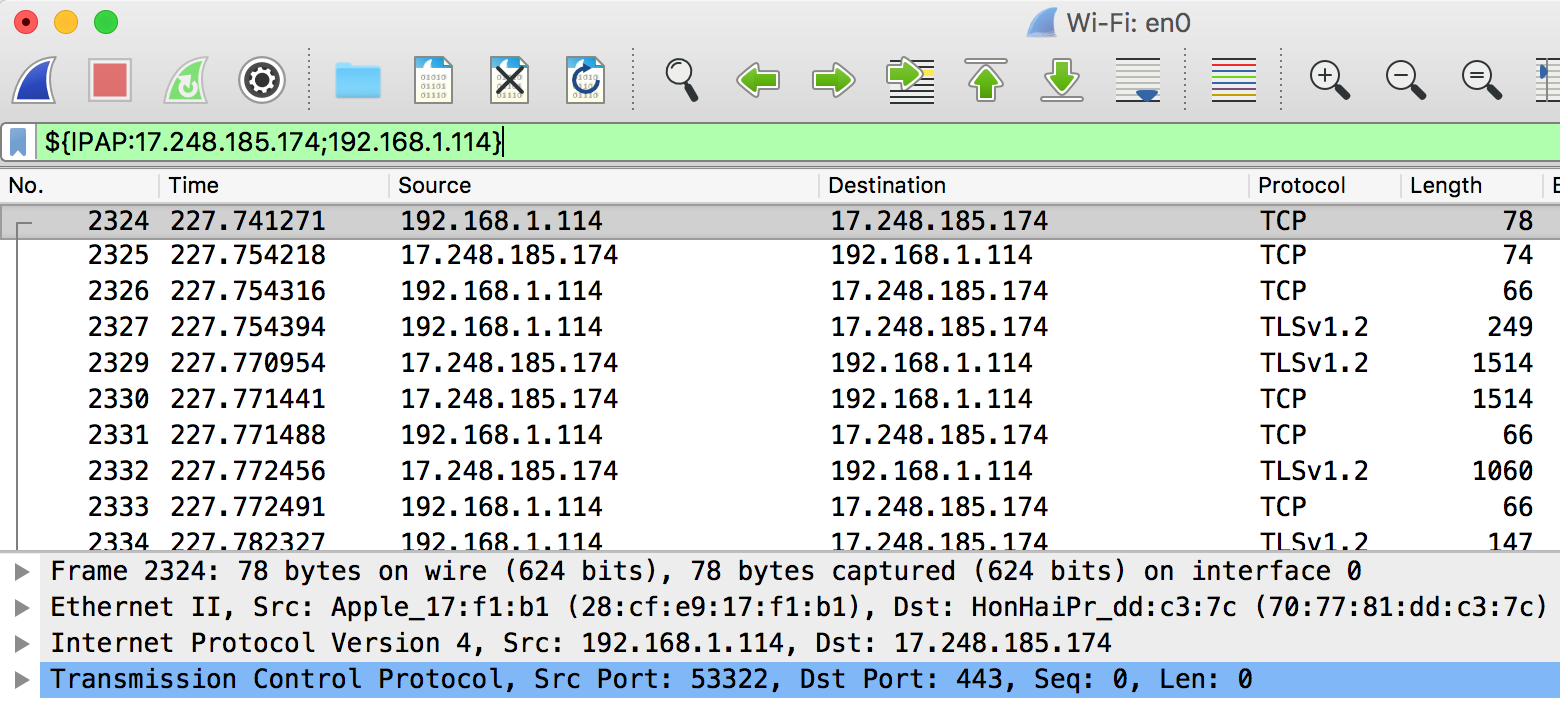Screen dimensions: 1560x714
Task: Zoom in on packet list text
Action: click(x=1330, y=80)
